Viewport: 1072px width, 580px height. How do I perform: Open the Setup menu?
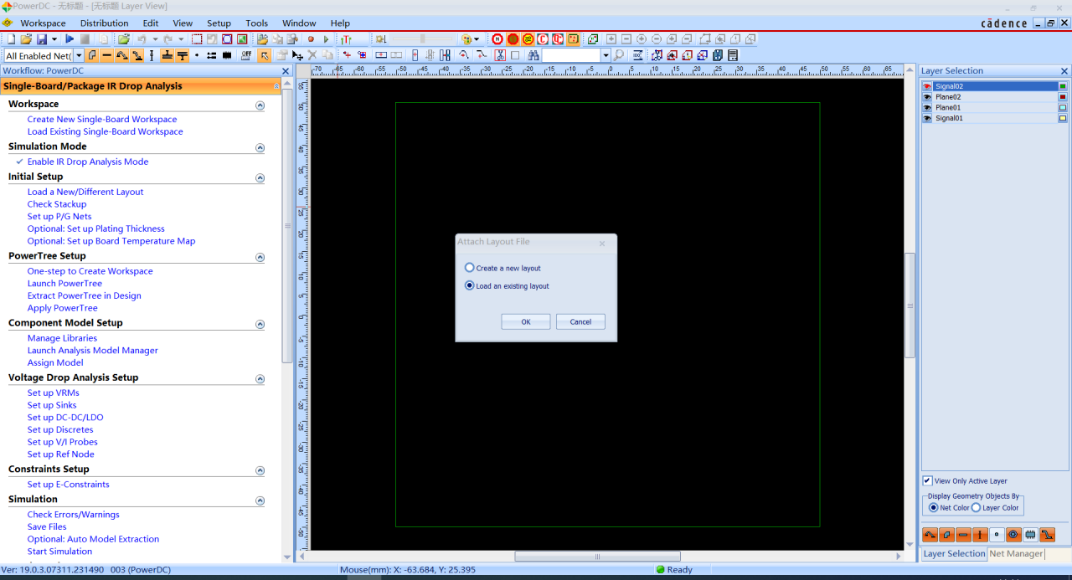219,23
